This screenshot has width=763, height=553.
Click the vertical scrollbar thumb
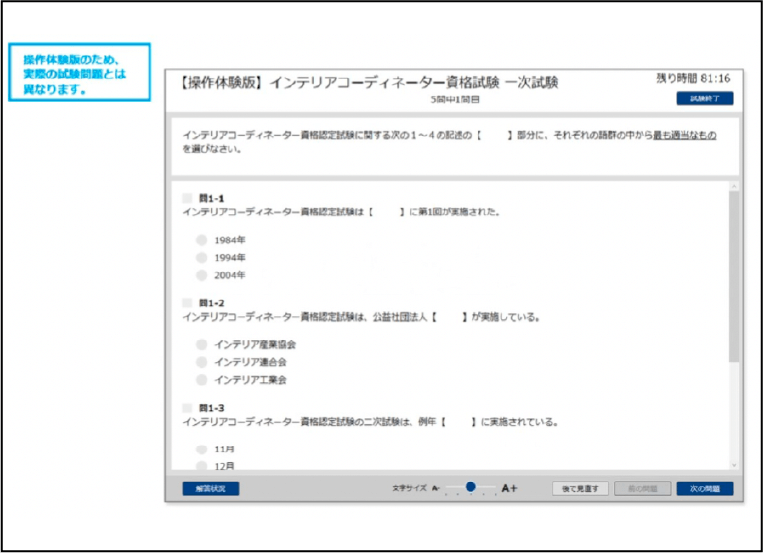coord(735,275)
